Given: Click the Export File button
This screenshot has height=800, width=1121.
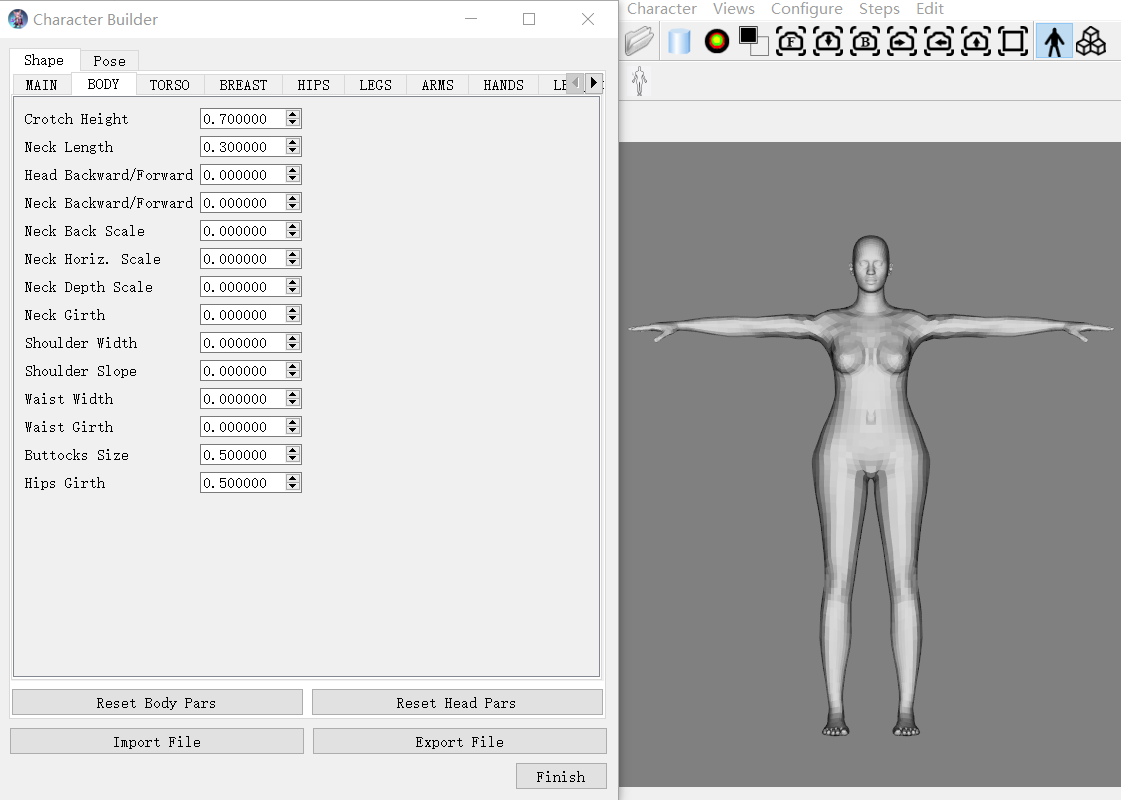Looking at the screenshot, I should tap(459, 742).
